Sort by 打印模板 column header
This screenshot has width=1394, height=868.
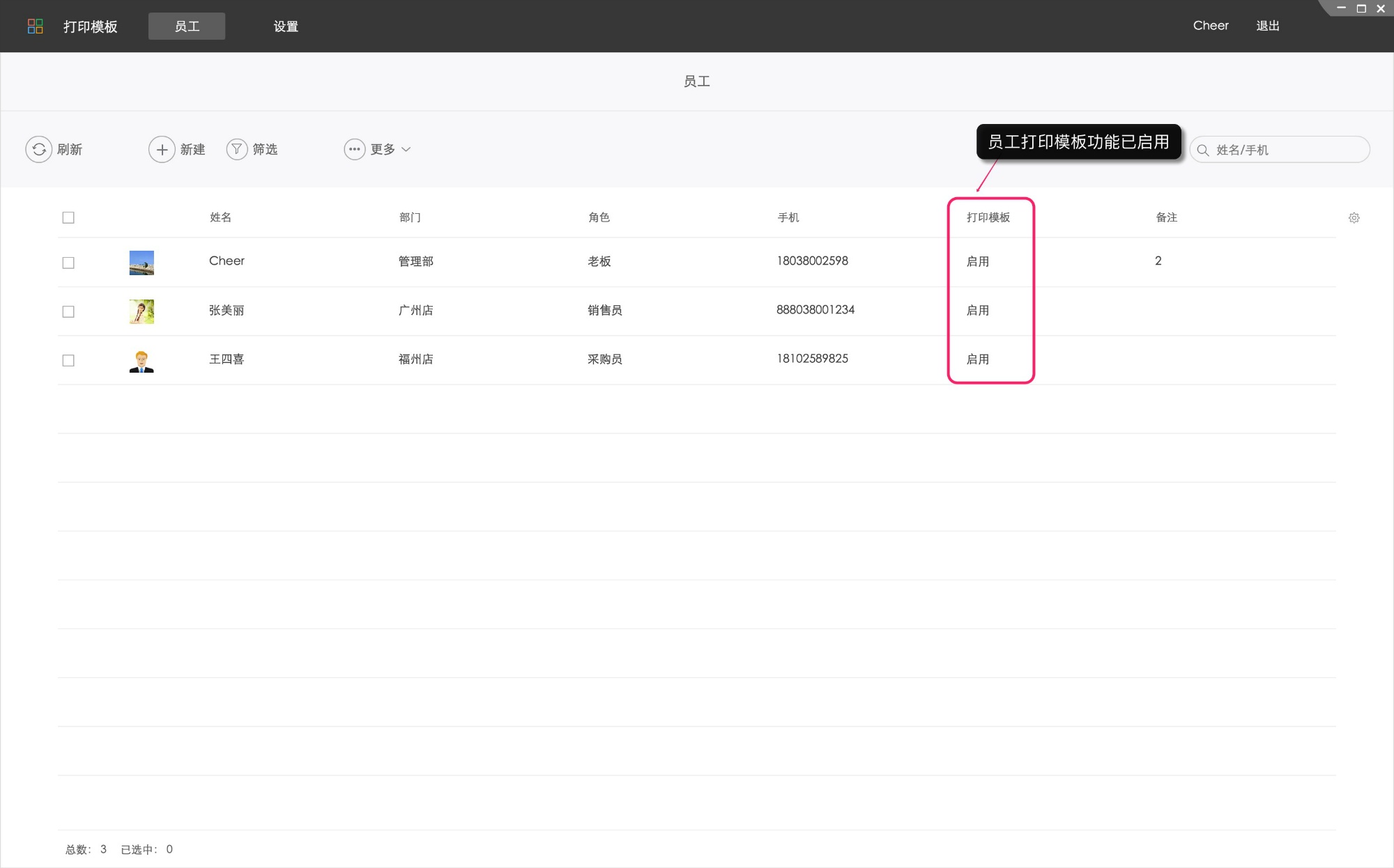click(x=988, y=217)
